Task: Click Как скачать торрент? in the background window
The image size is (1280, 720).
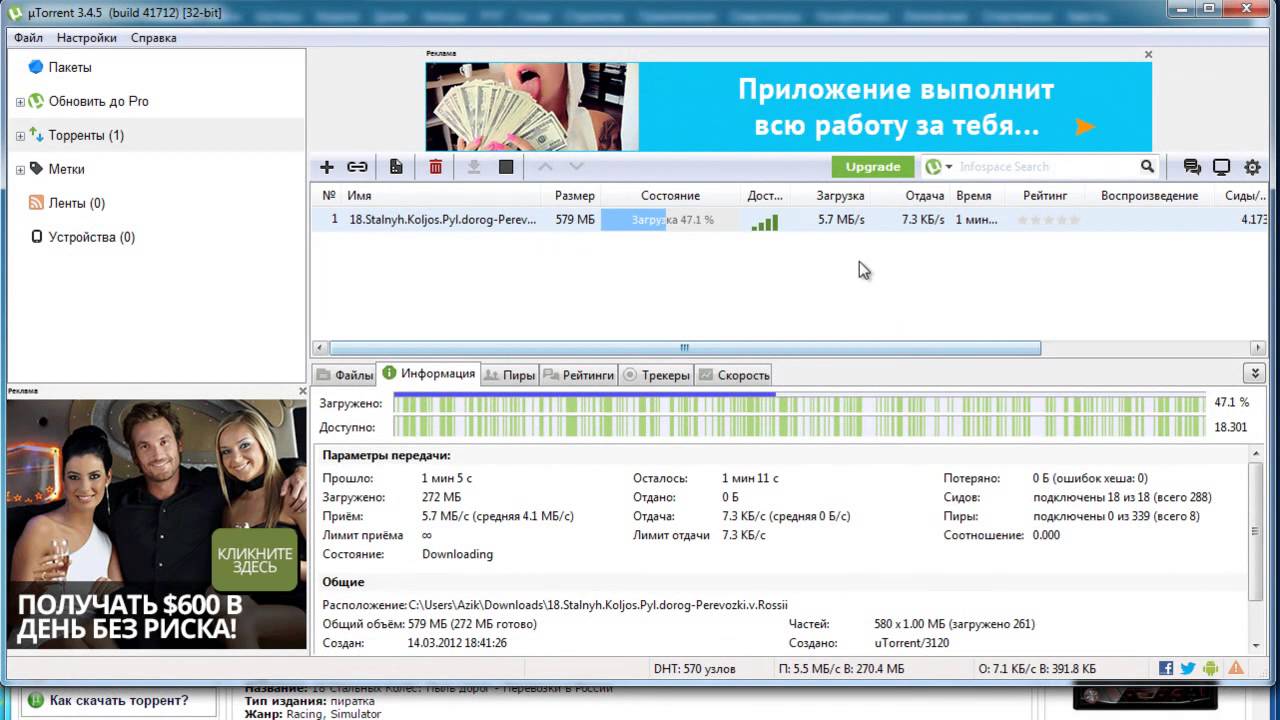Action: [x=119, y=700]
